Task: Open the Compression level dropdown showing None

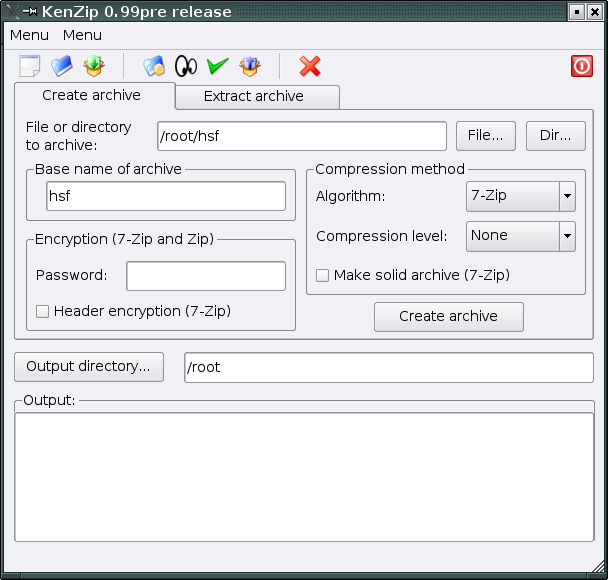Action: (520, 236)
